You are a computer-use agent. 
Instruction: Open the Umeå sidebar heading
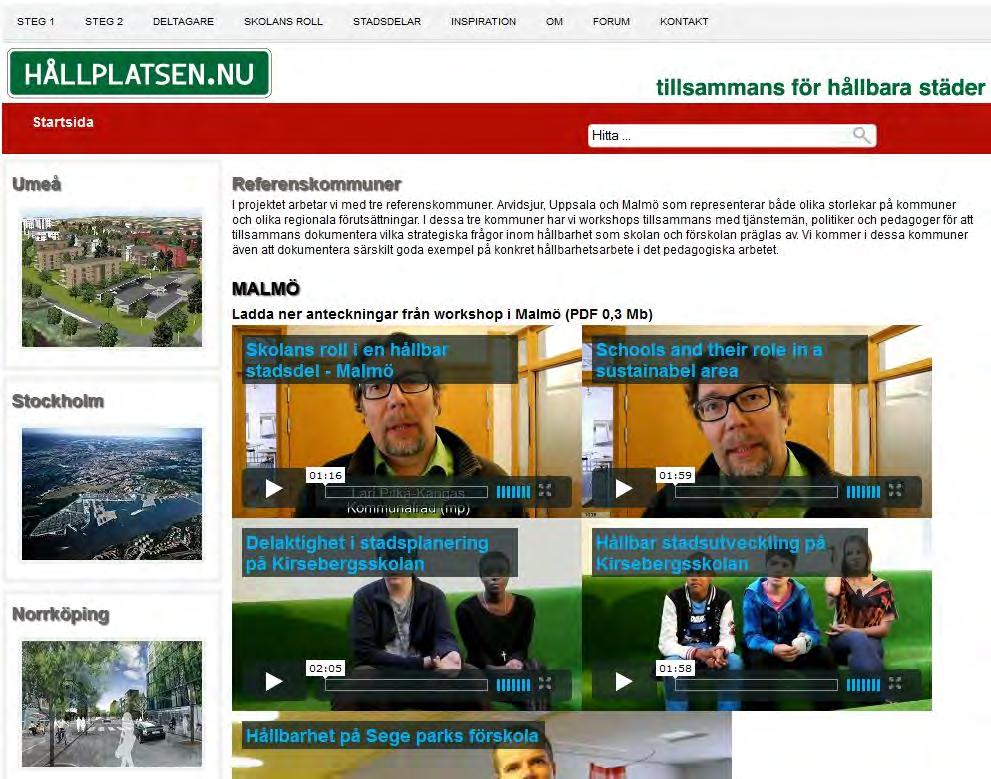pos(37,184)
